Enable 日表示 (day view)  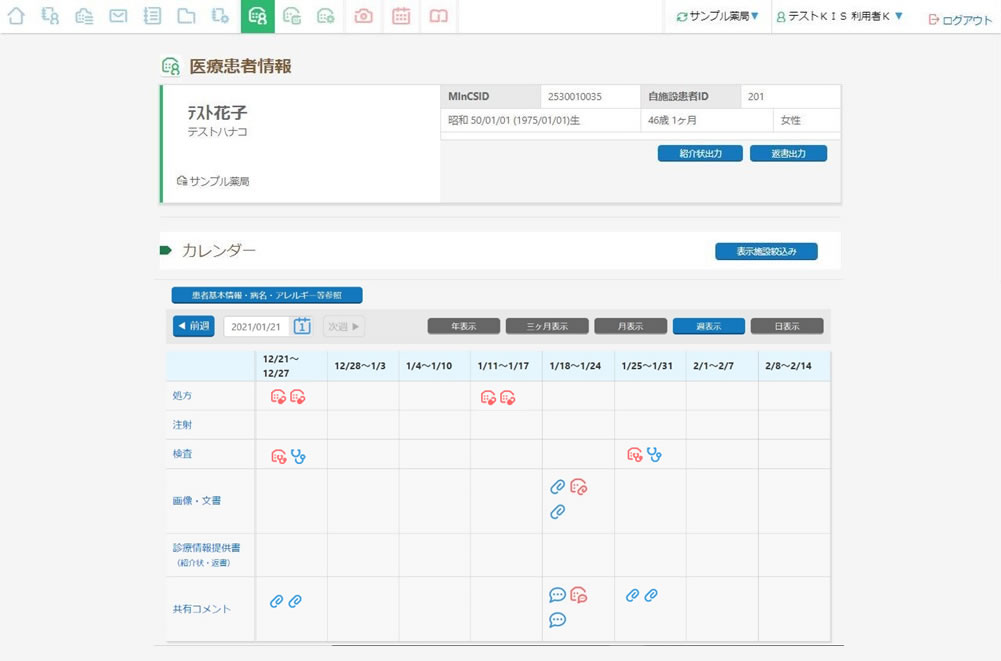(789, 325)
